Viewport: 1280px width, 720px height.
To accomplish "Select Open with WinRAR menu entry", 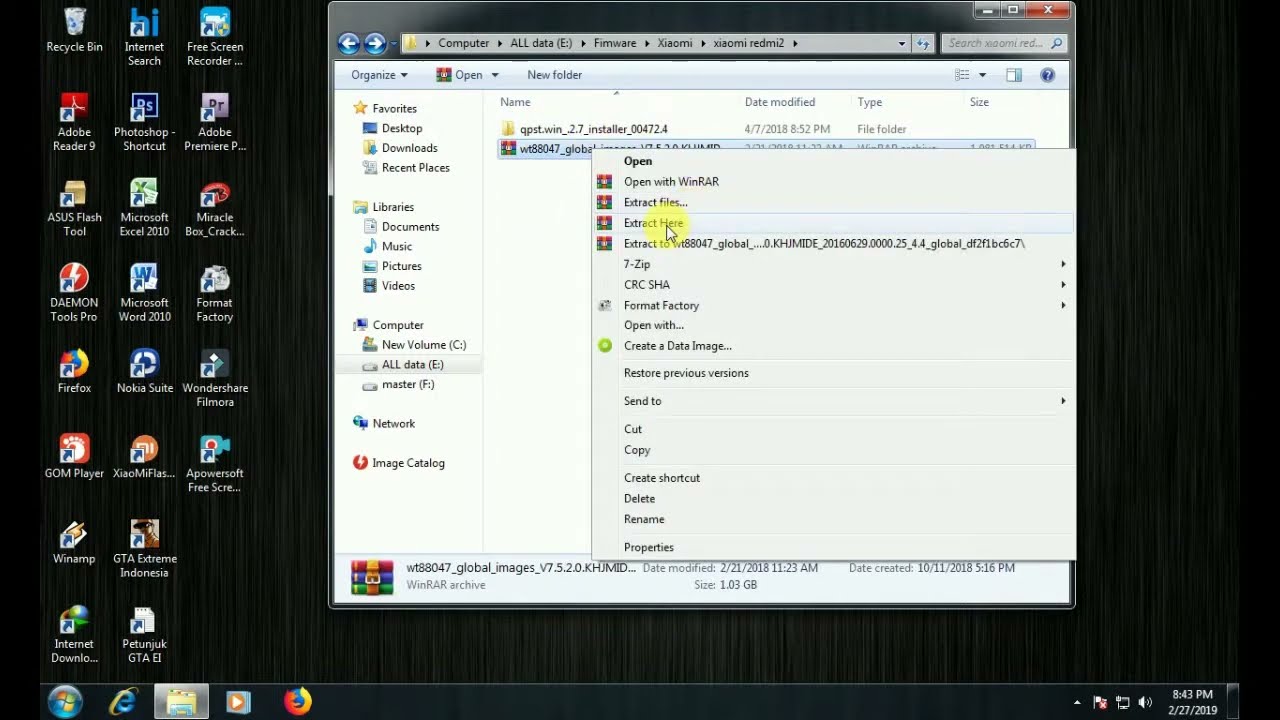I will (834, 182).
